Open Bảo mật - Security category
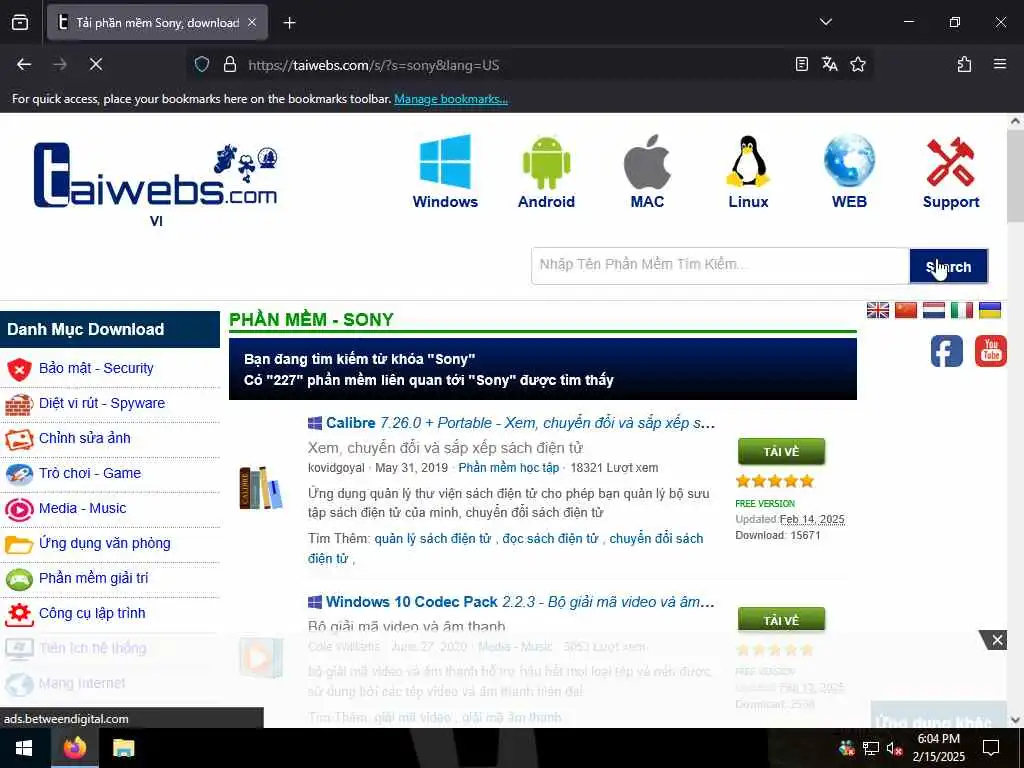This screenshot has width=1024, height=768. (96, 368)
